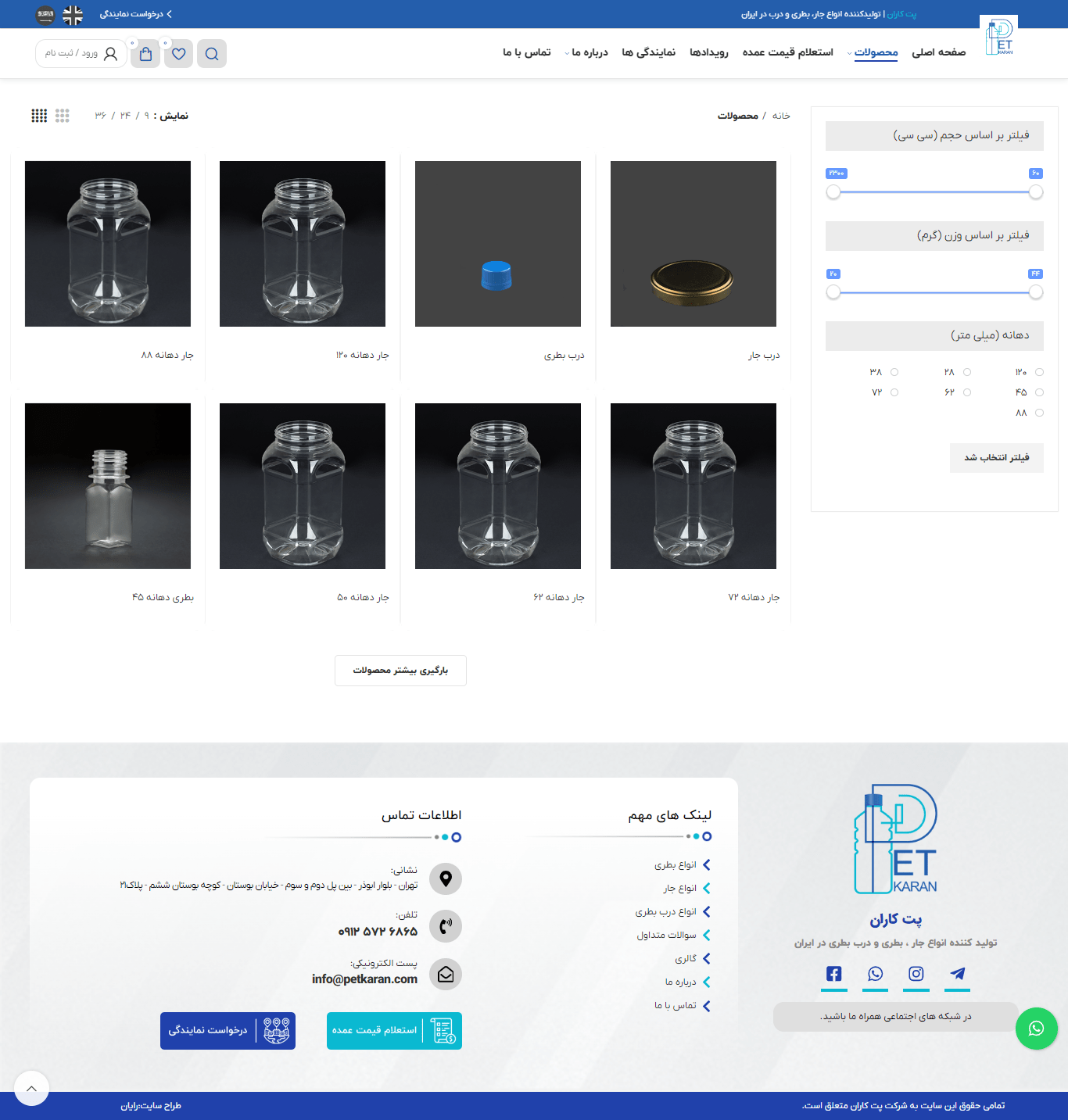Click the teal استعلام قیمت عمده footer button

[x=394, y=1031]
